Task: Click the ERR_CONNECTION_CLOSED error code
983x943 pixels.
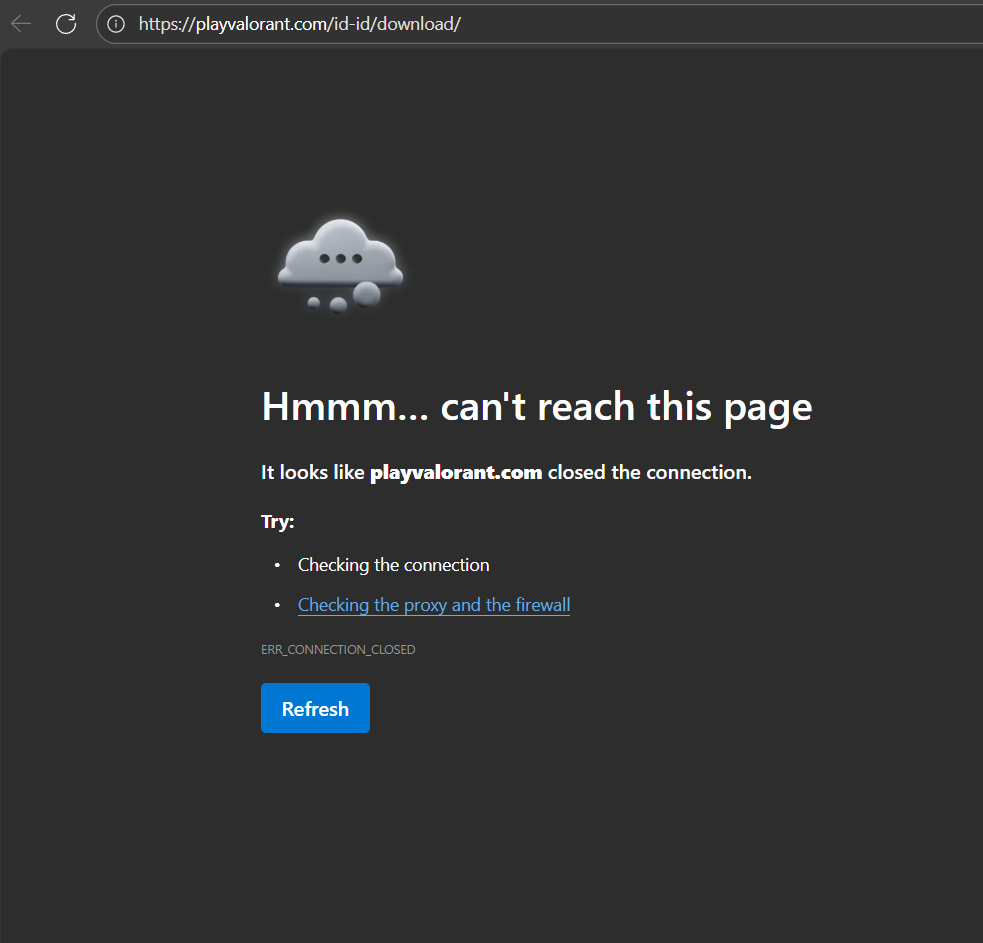Action: [x=338, y=650]
